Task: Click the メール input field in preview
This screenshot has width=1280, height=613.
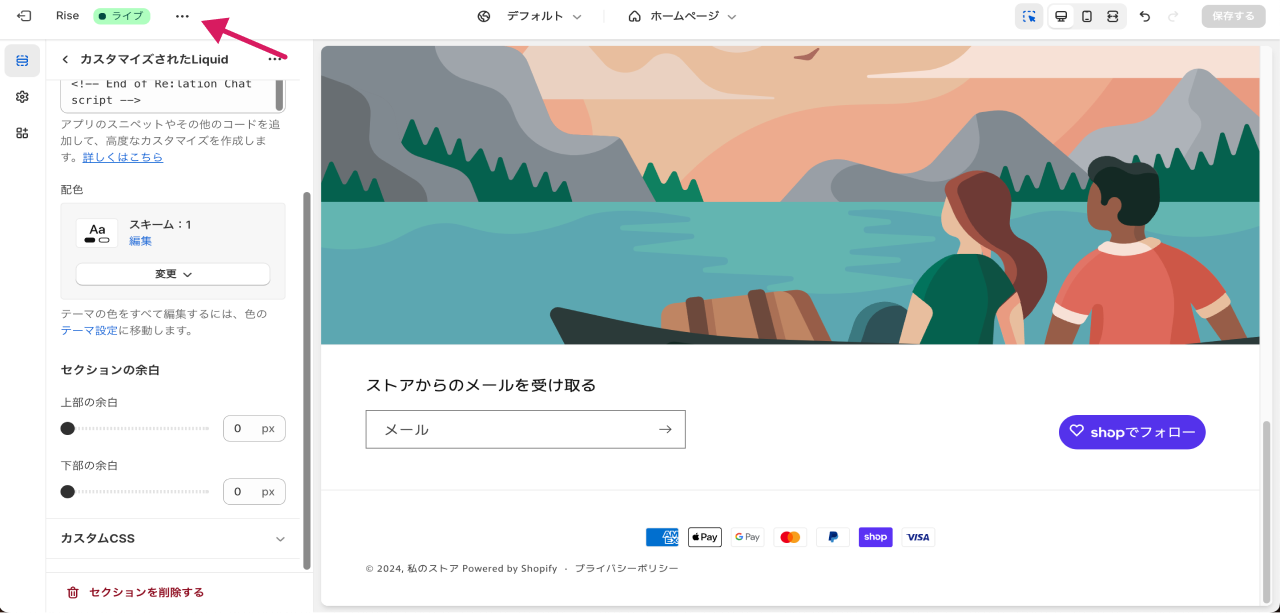Action: pyautogui.click(x=510, y=429)
